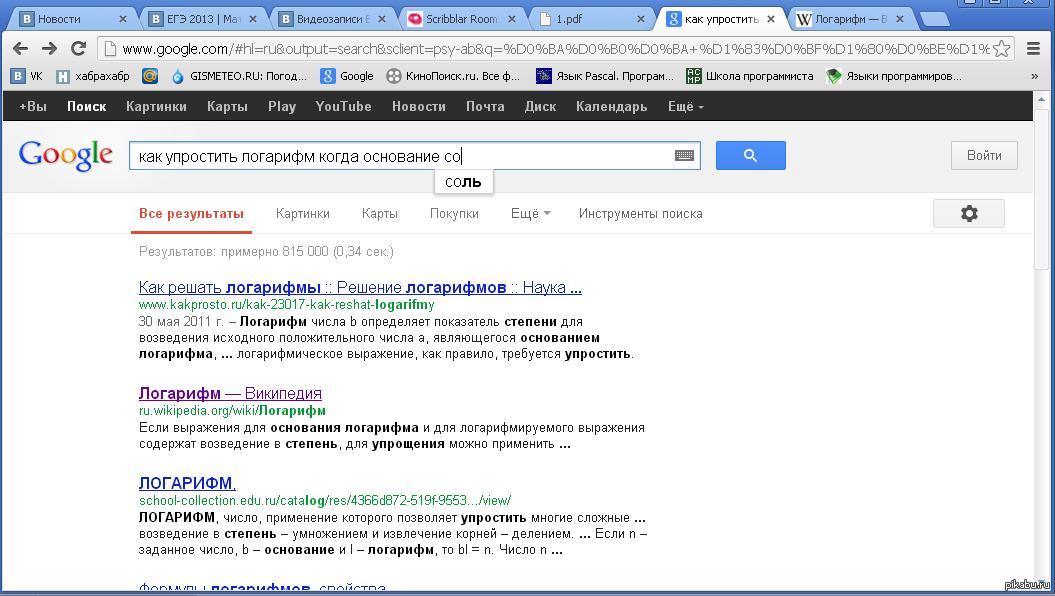
Task: Reload the page with the refresh icon
Action: [78, 48]
